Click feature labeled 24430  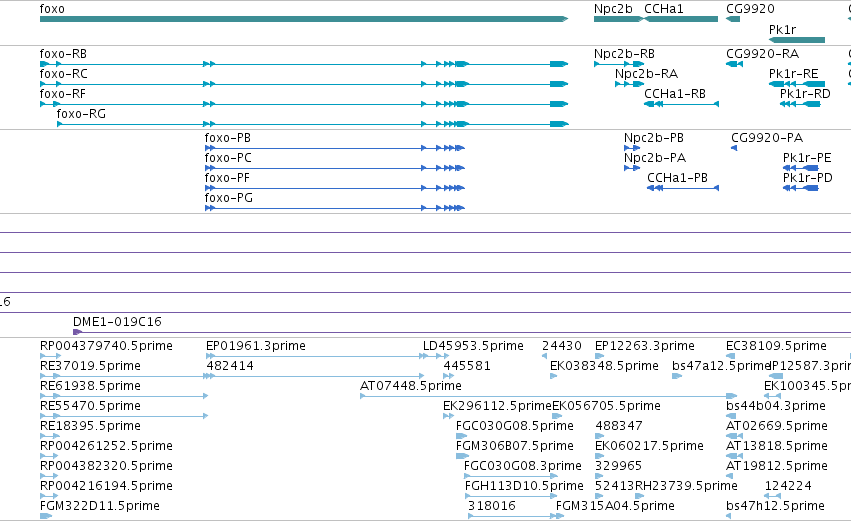[562, 346]
